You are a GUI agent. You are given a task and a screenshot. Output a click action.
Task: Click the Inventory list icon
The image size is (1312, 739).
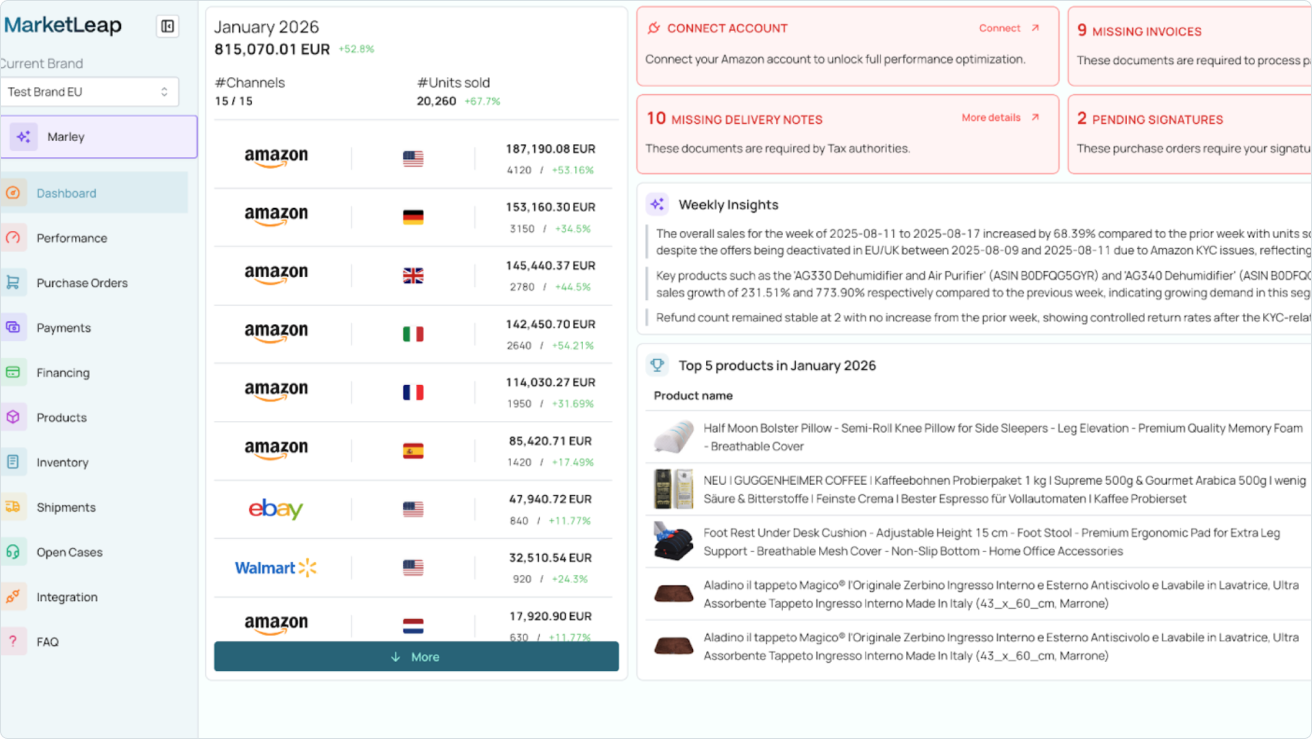[13, 462]
